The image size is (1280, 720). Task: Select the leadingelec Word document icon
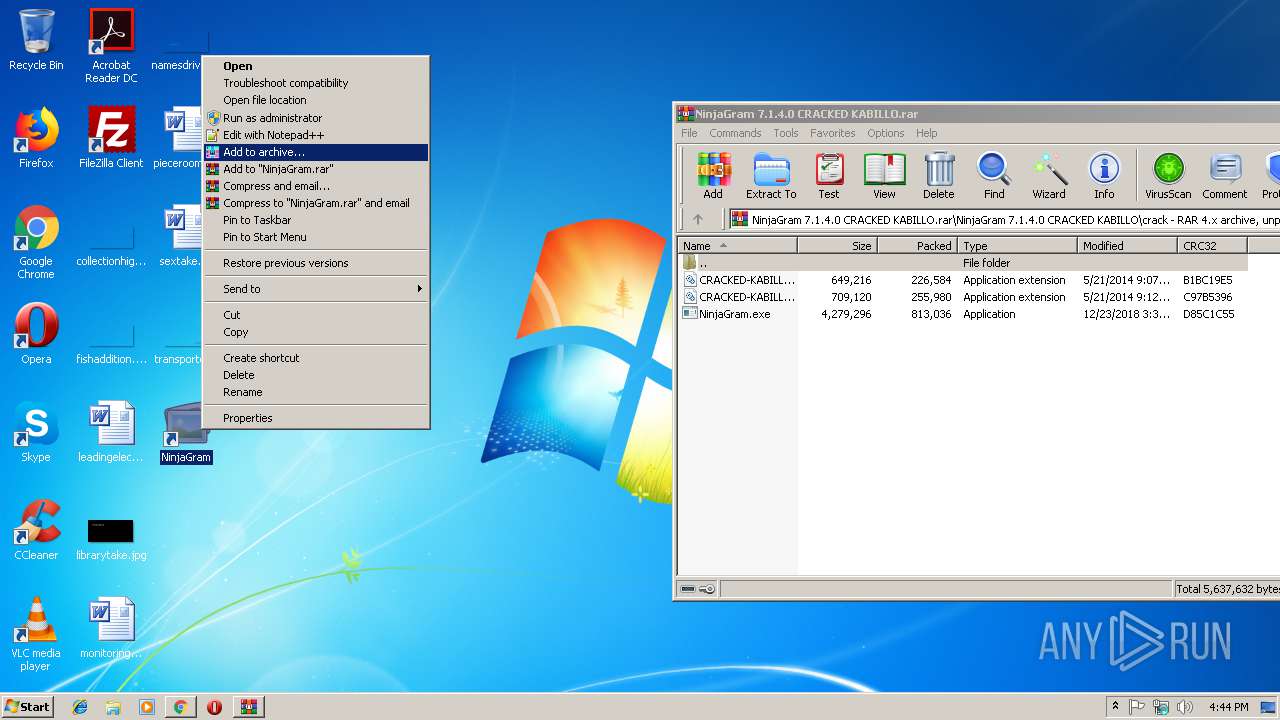tap(111, 432)
